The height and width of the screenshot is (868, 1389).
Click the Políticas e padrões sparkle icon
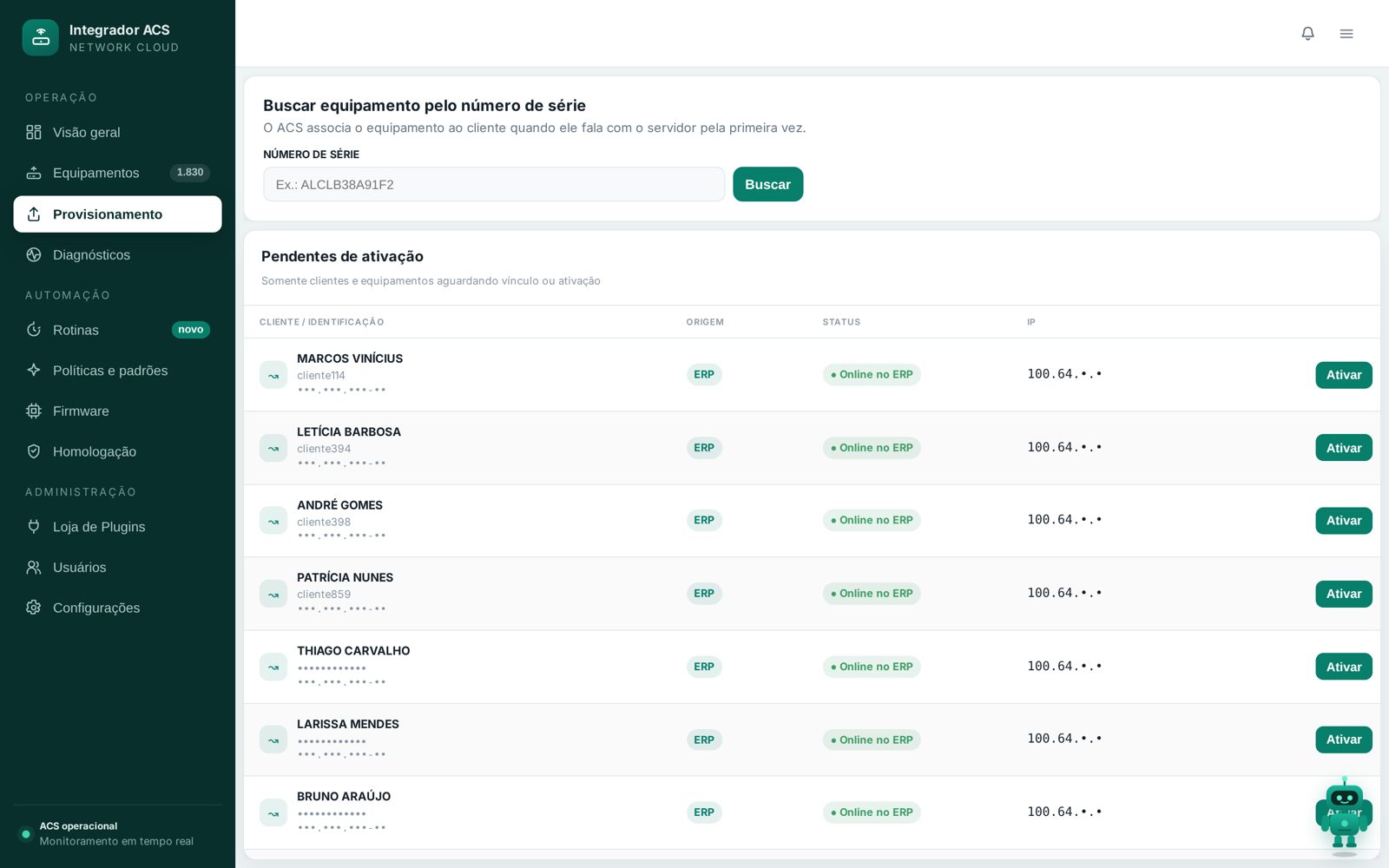click(34, 370)
